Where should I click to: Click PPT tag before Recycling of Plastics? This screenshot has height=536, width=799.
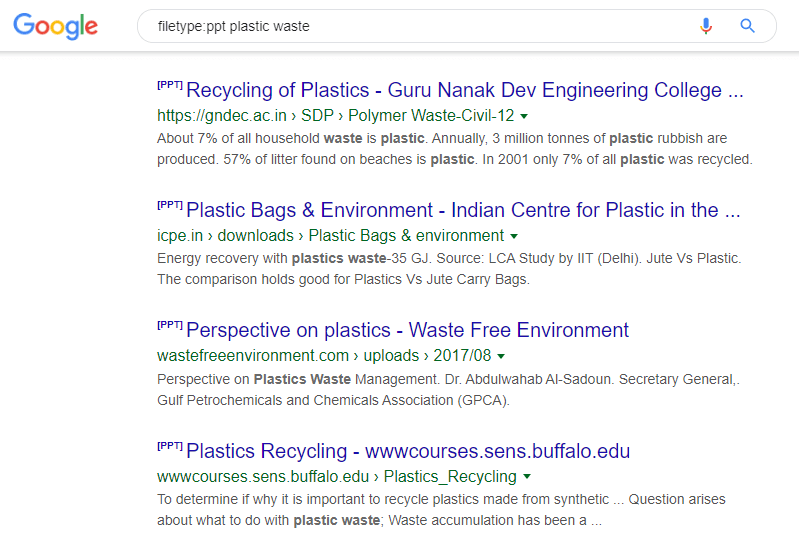(x=170, y=85)
